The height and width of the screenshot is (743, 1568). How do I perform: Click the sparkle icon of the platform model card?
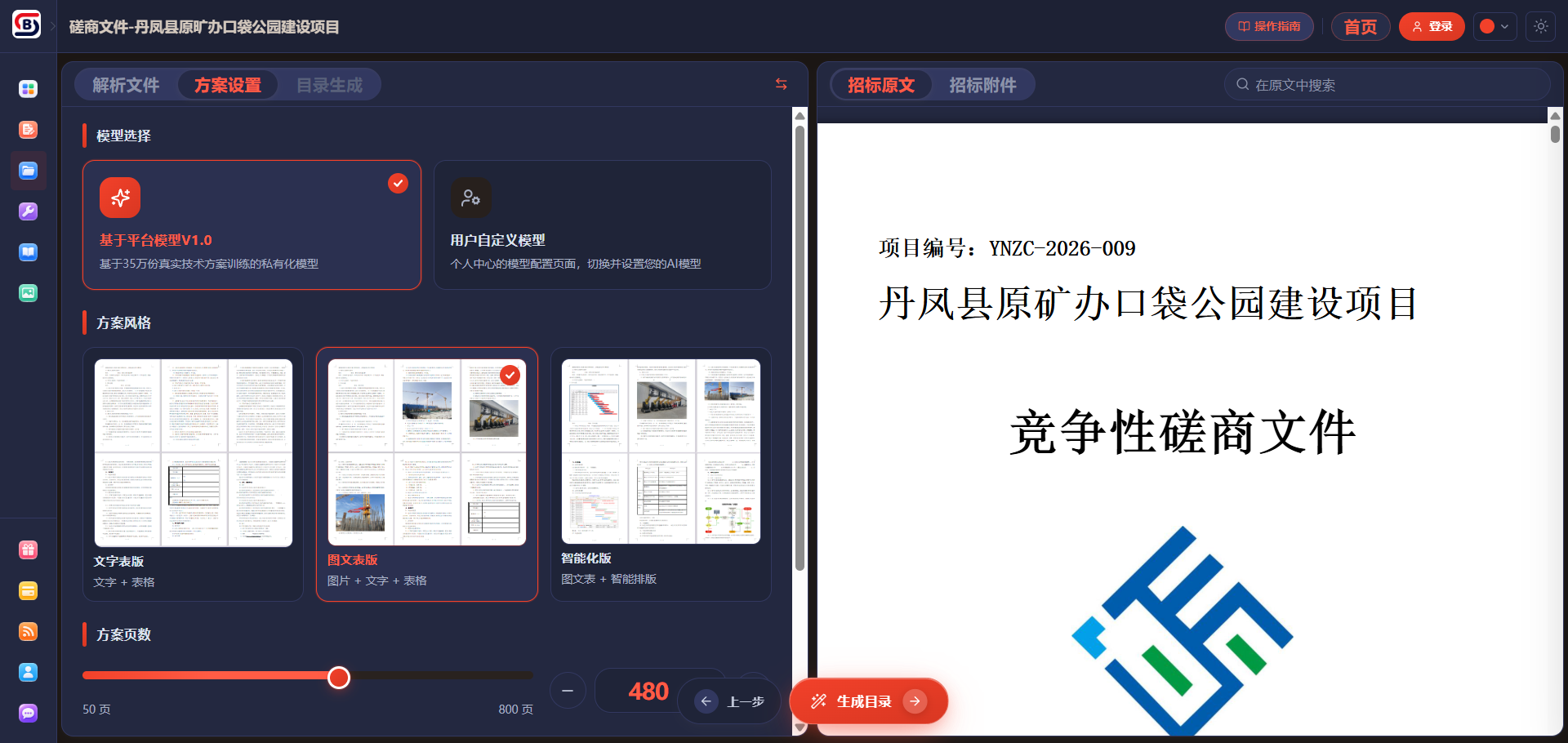pyautogui.click(x=120, y=198)
